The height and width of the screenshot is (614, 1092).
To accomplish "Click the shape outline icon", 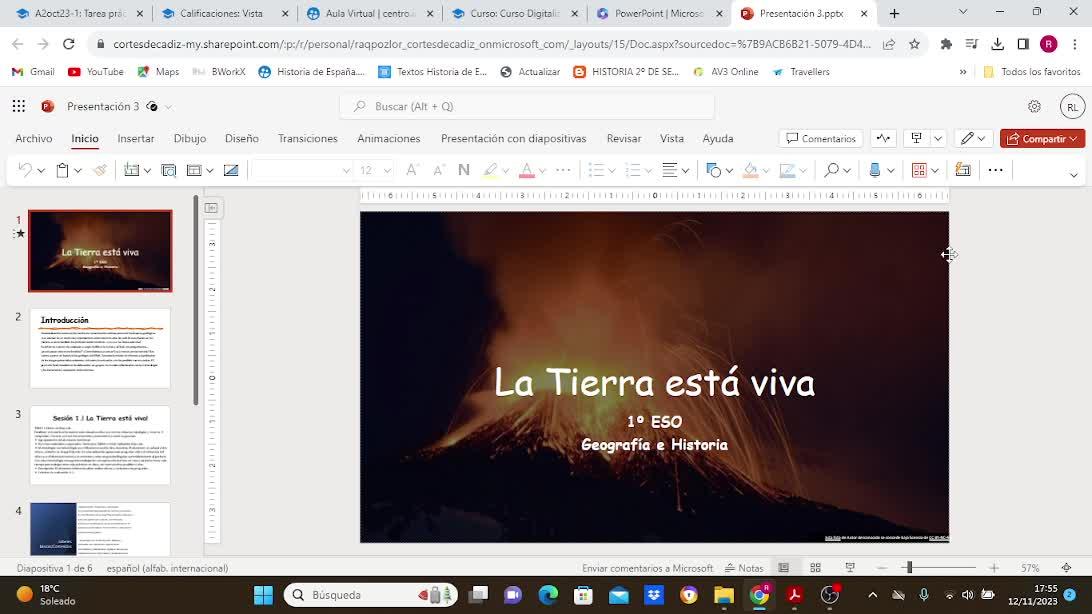I will [787, 170].
